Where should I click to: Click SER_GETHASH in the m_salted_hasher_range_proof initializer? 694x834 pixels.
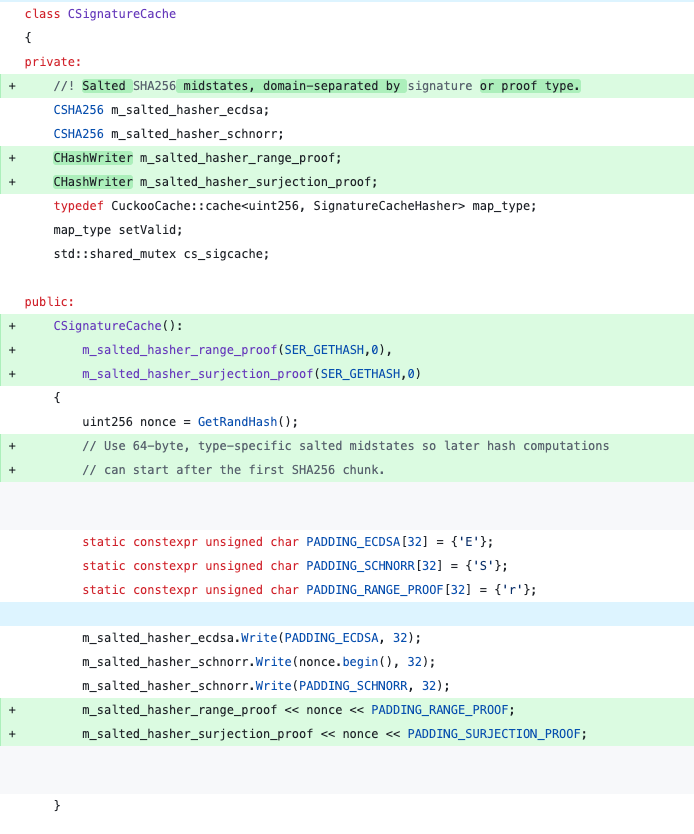coord(324,350)
